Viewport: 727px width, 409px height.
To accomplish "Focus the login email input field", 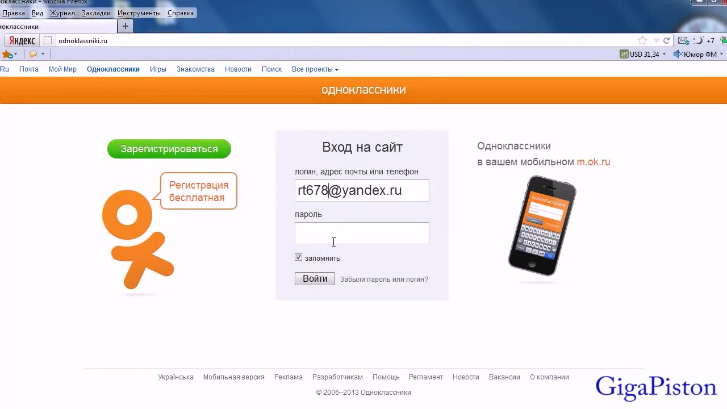I will pos(362,191).
